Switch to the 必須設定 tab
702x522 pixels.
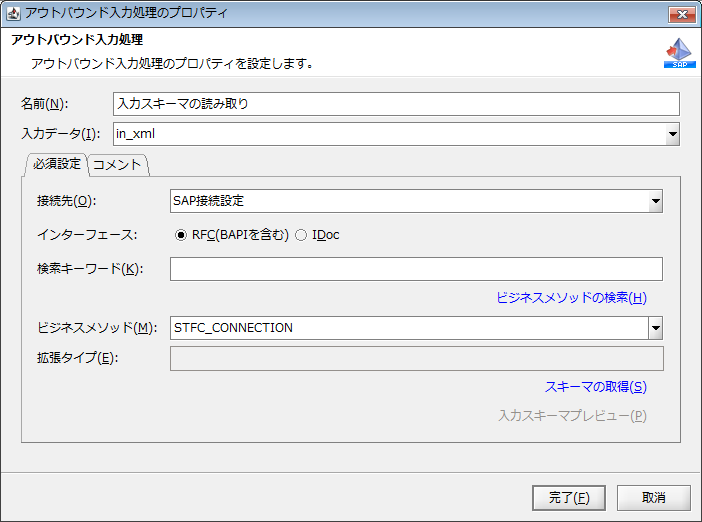pyautogui.click(x=56, y=164)
